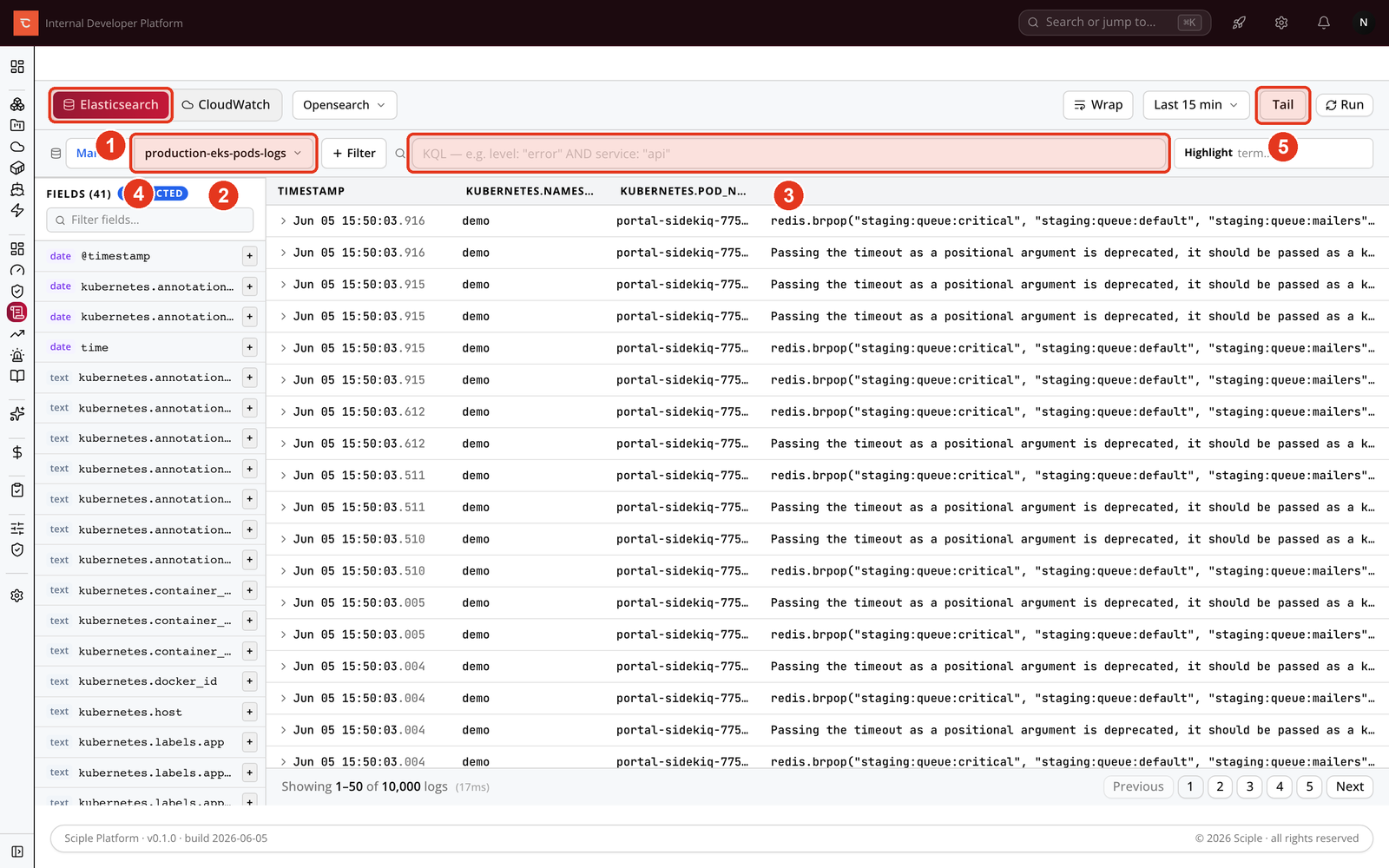The width and height of the screenshot is (1389, 868).
Task: Open the sidebar settings gear icon
Action: click(16, 595)
